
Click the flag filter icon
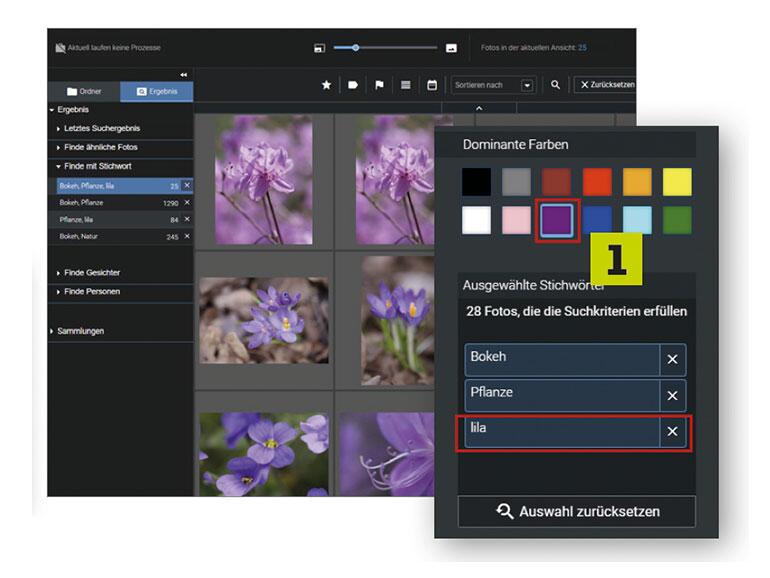[x=379, y=86]
